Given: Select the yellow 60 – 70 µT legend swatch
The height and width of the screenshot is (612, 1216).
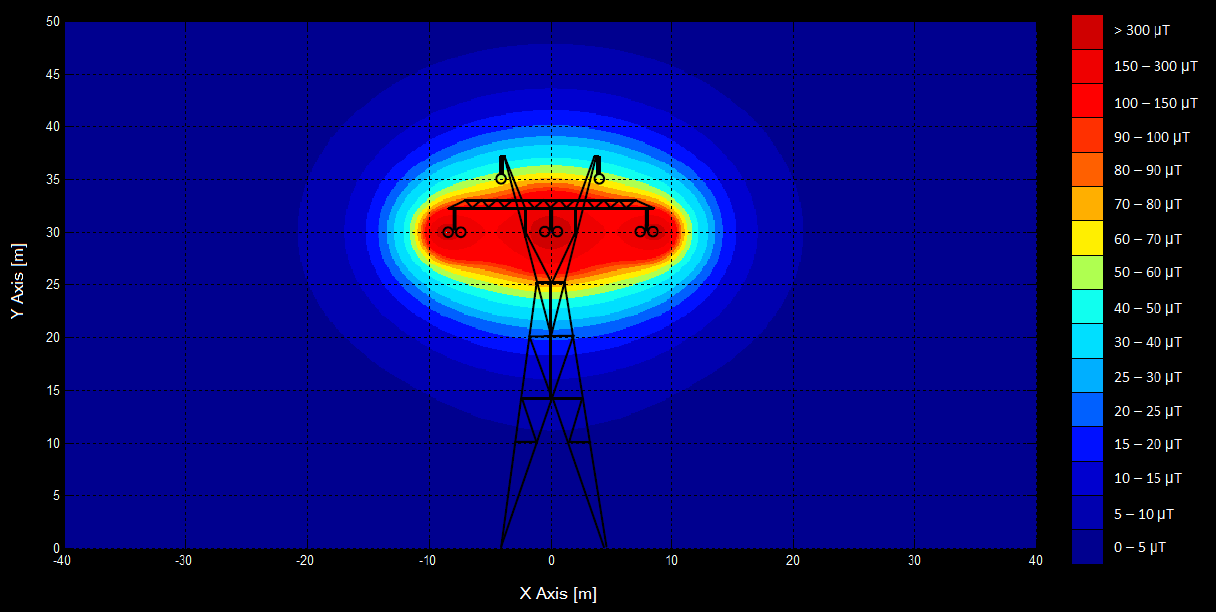Looking at the screenshot, I should (x=1088, y=239).
